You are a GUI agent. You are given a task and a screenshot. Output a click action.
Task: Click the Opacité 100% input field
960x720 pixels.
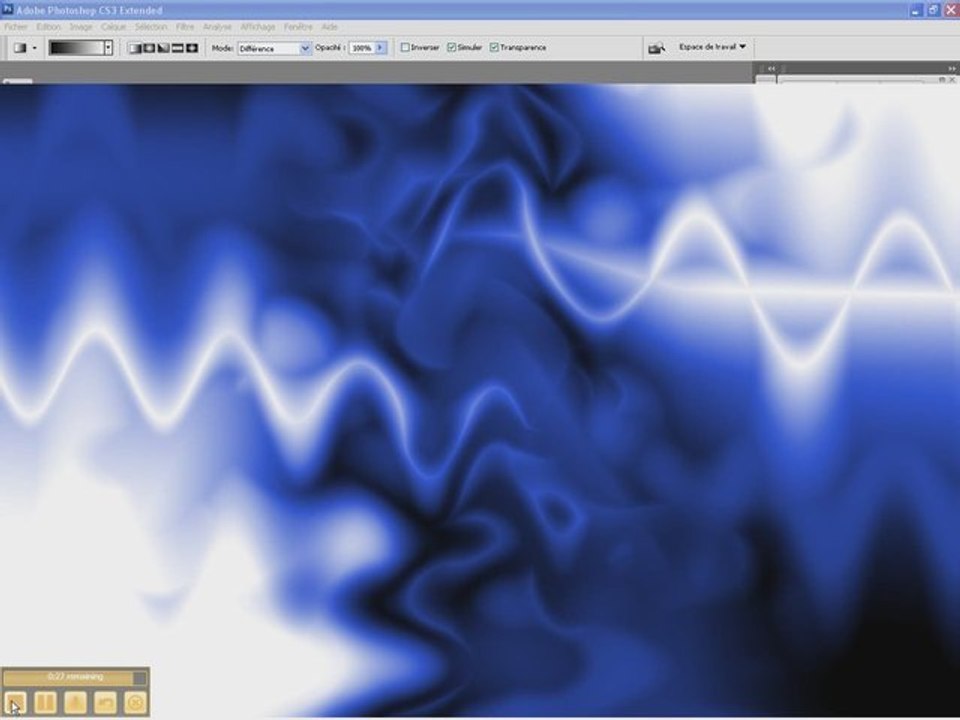point(361,48)
